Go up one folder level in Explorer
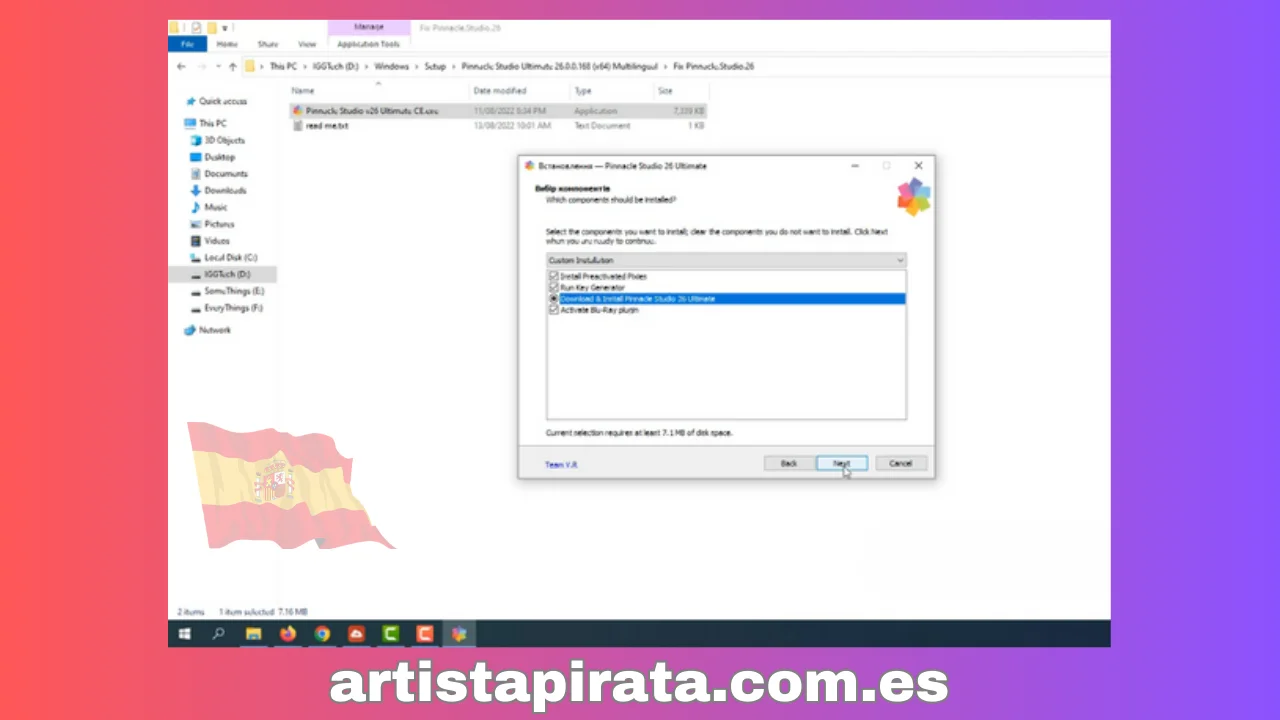Viewport: 1280px width, 720px height. (x=233, y=67)
